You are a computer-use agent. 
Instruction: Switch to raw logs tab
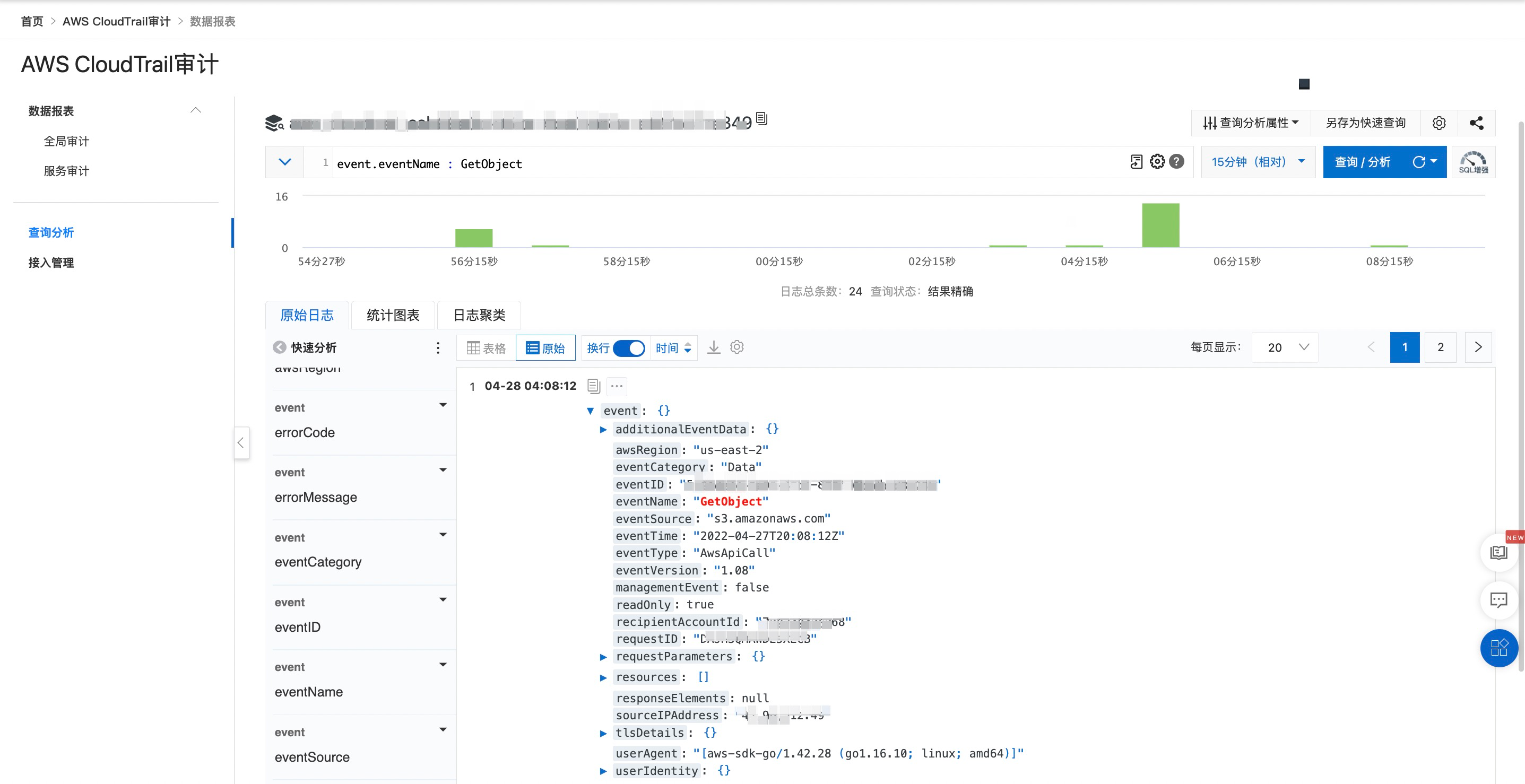click(x=307, y=315)
